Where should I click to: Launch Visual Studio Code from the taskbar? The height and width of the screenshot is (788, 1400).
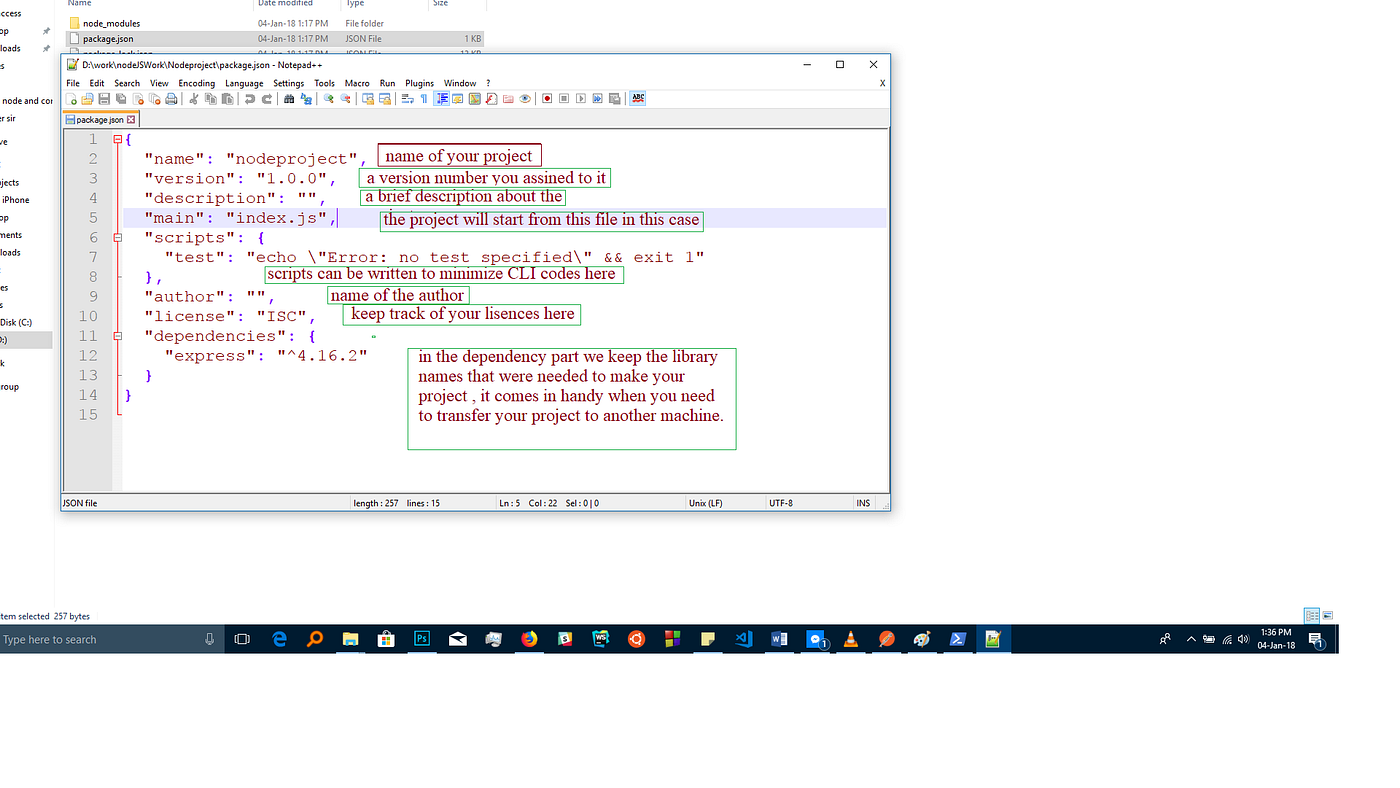coord(743,639)
